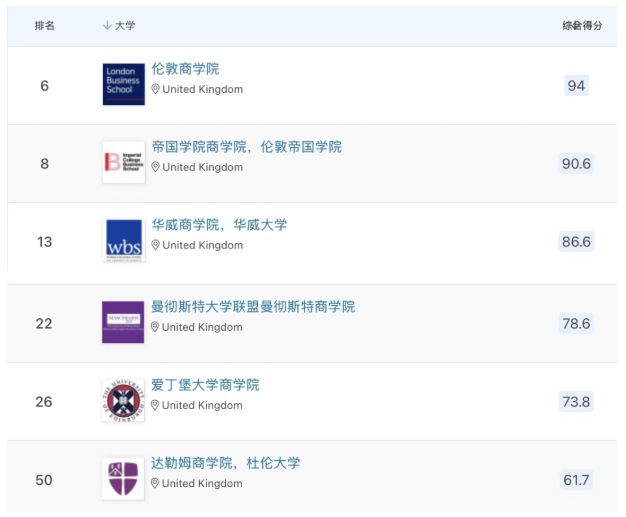Viewport: 626px width, 517px height.
Task: Open Manchester Business School purple logo
Action: pyautogui.click(x=123, y=322)
